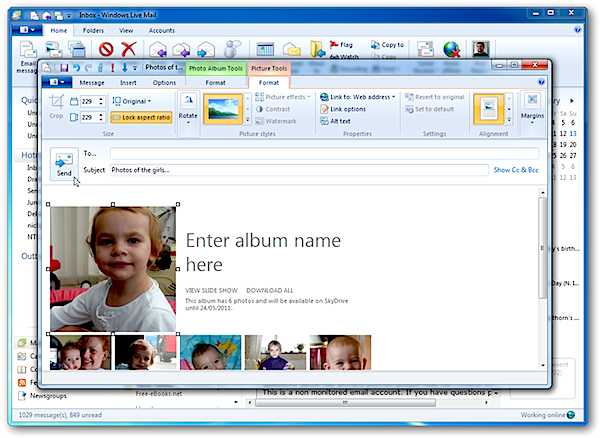Image resolution: width=600 pixels, height=438 pixels.
Task: Click Set to default
Action: tap(429, 109)
